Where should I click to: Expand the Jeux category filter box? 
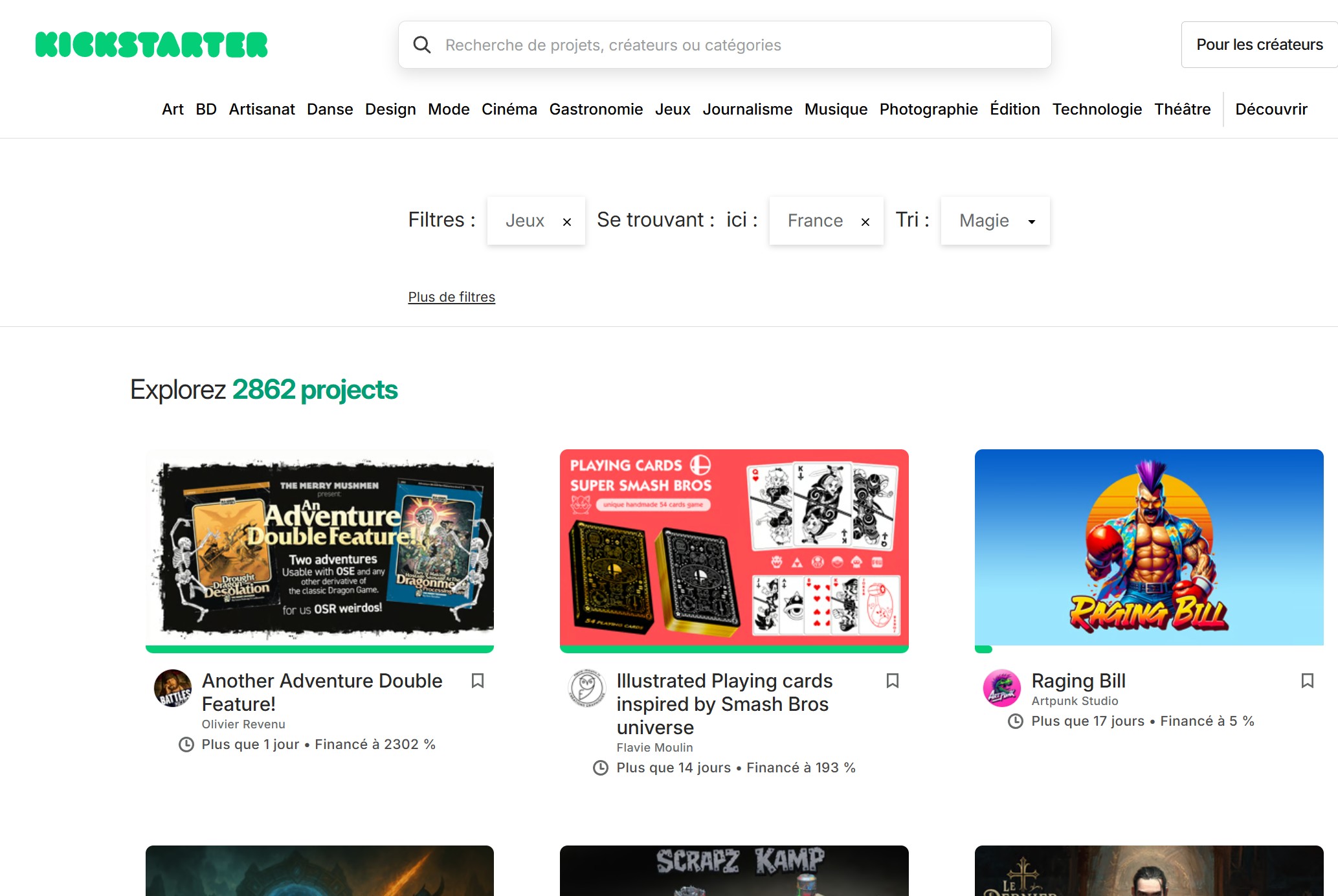(x=524, y=221)
